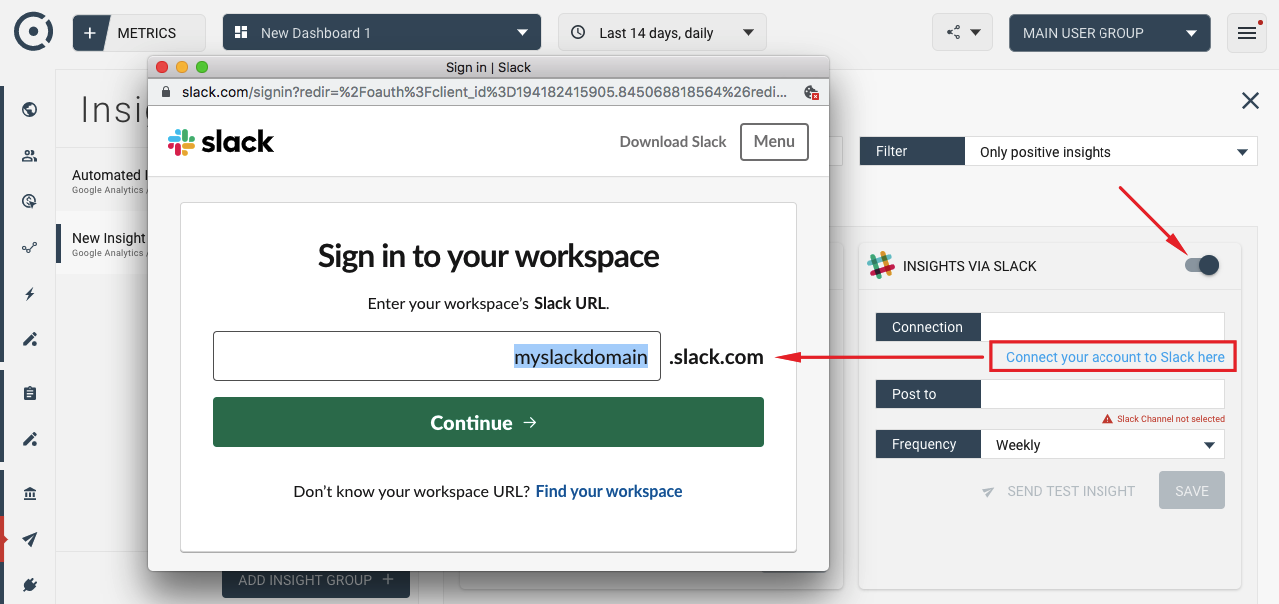Screen dimensions: 1279x604
Task: Add a metric with plus Metrics button
Action: click(x=139, y=33)
